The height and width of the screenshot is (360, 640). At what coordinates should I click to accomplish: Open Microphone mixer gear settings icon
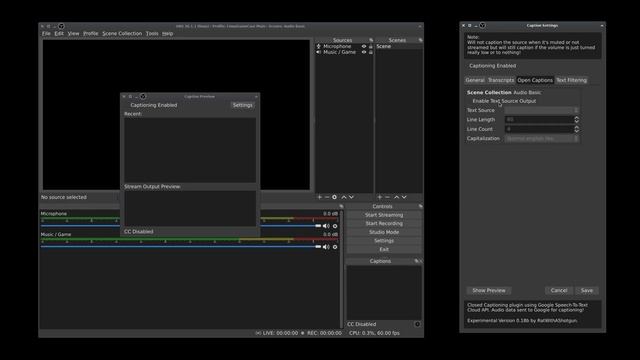tap(335, 226)
